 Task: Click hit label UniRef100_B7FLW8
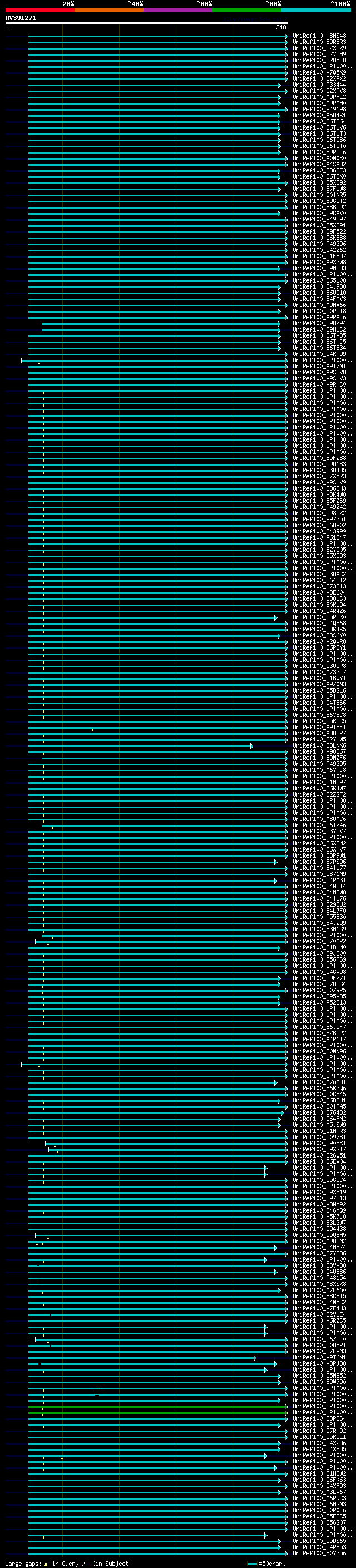pyautogui.click(x=319, y=189)
